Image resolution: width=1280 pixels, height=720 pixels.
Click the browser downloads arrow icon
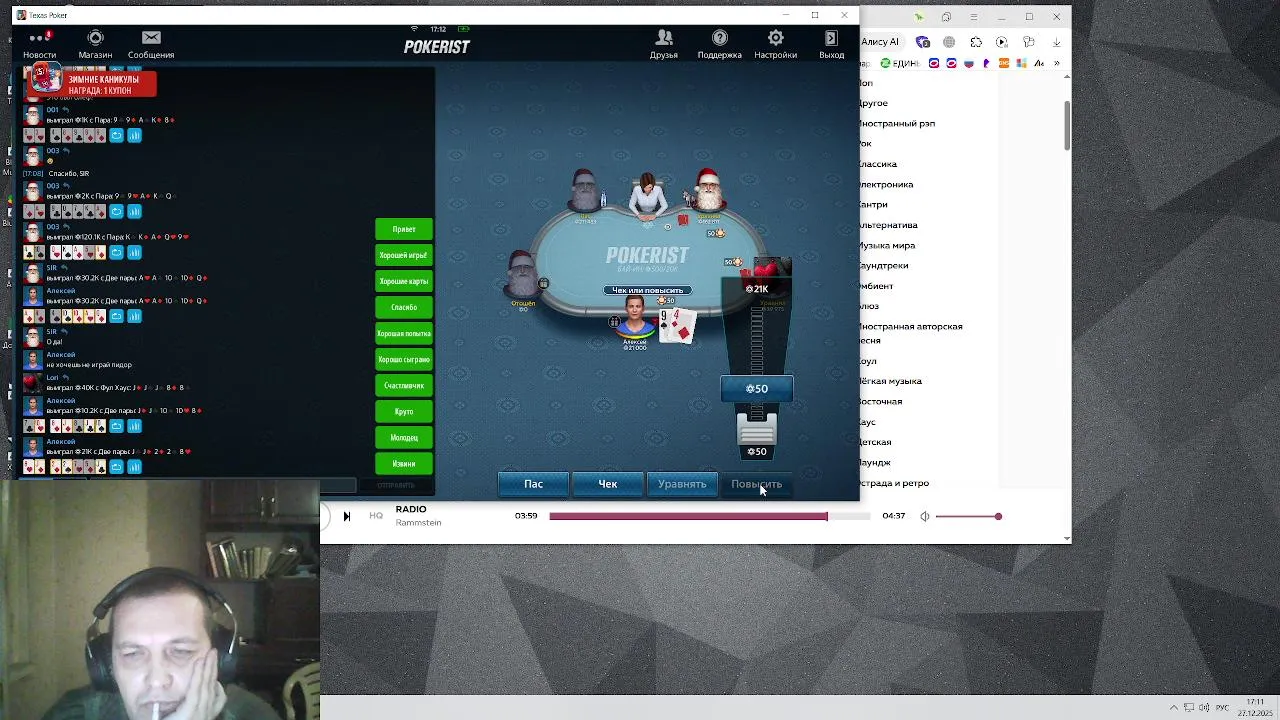tap(1057, 42)
